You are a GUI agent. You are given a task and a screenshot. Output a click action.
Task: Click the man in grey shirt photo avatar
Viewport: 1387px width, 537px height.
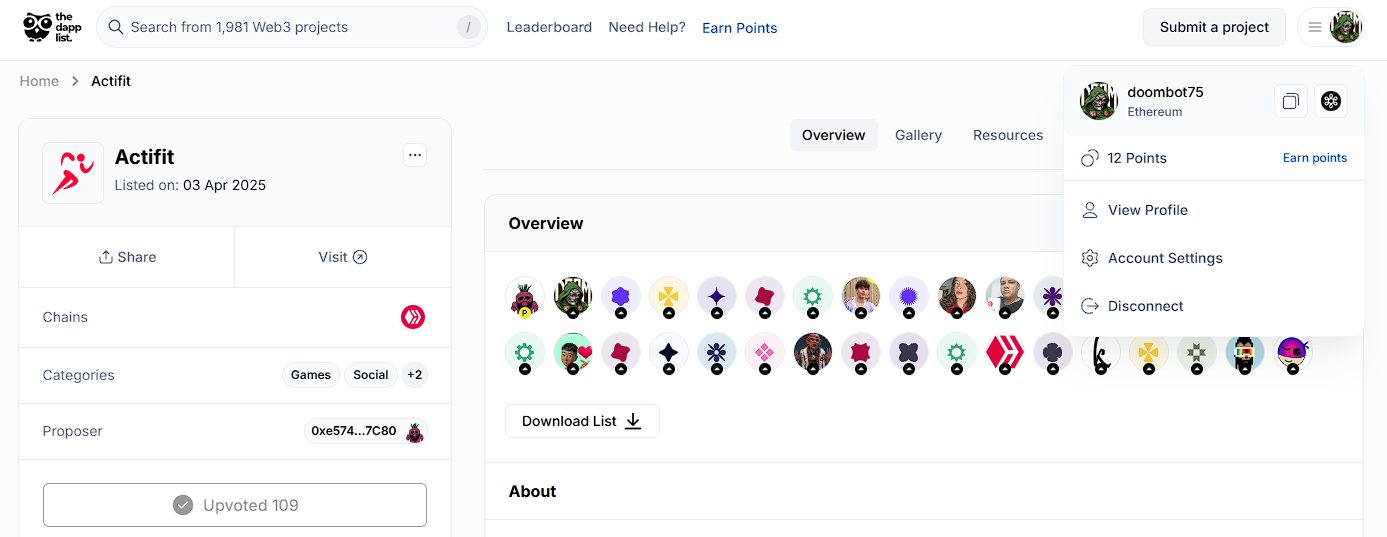1004,297
